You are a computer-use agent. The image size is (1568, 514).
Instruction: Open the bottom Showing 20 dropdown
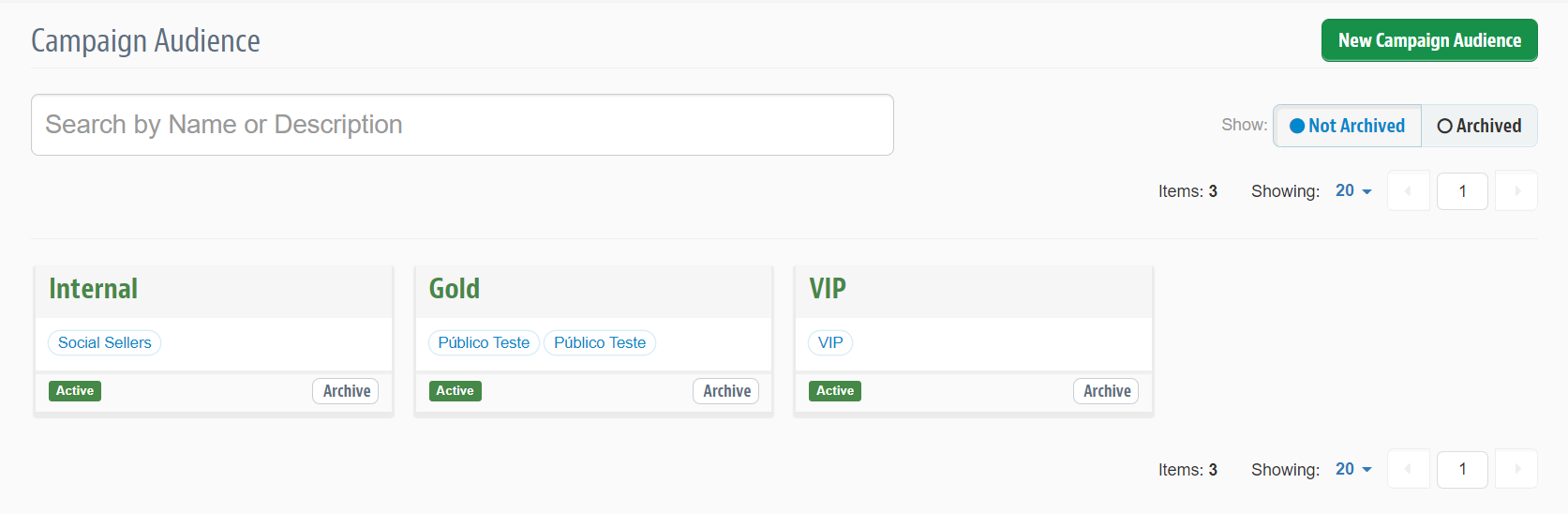pyautogui.click(x=1353, y=469)
